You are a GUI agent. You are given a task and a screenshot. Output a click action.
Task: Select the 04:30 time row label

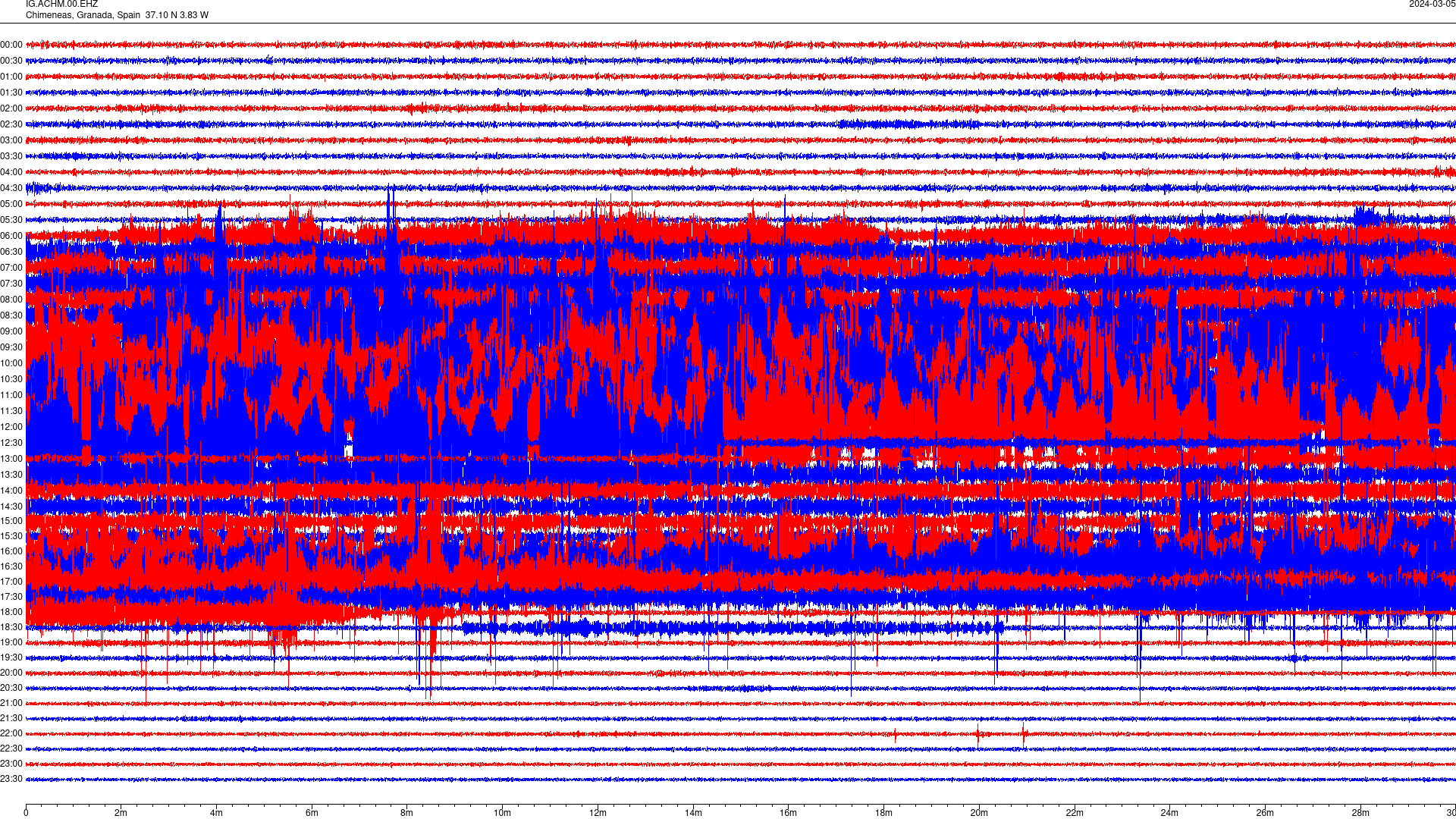11,188
